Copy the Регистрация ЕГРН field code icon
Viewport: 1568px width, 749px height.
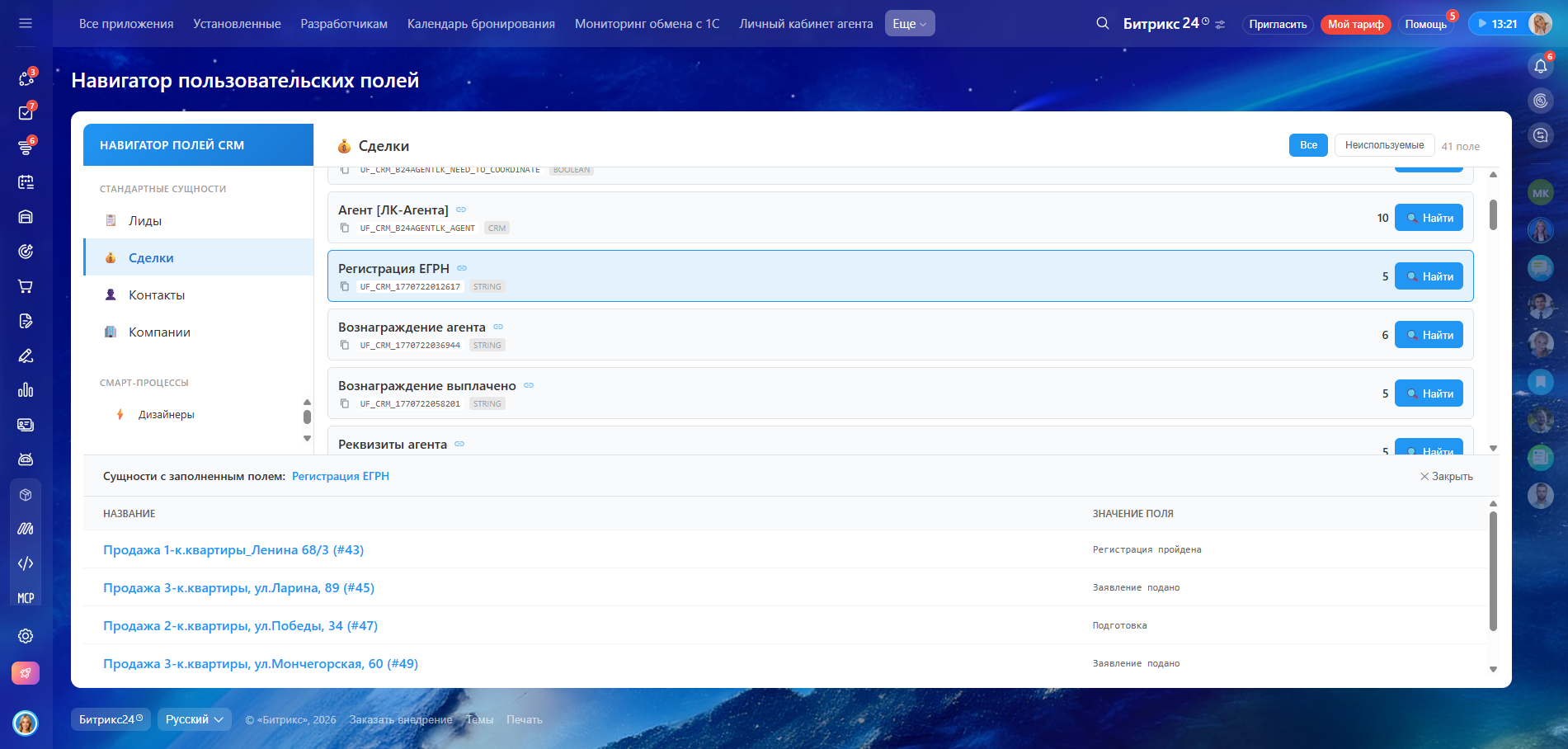(x=345, y=286)
